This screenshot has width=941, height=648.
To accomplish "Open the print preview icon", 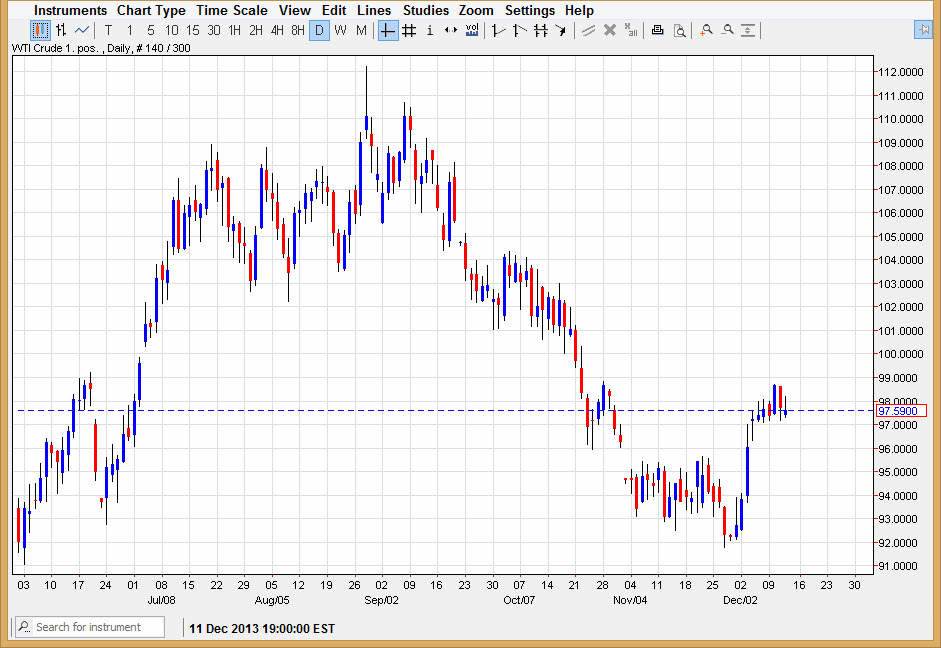I will coord(679,30).
